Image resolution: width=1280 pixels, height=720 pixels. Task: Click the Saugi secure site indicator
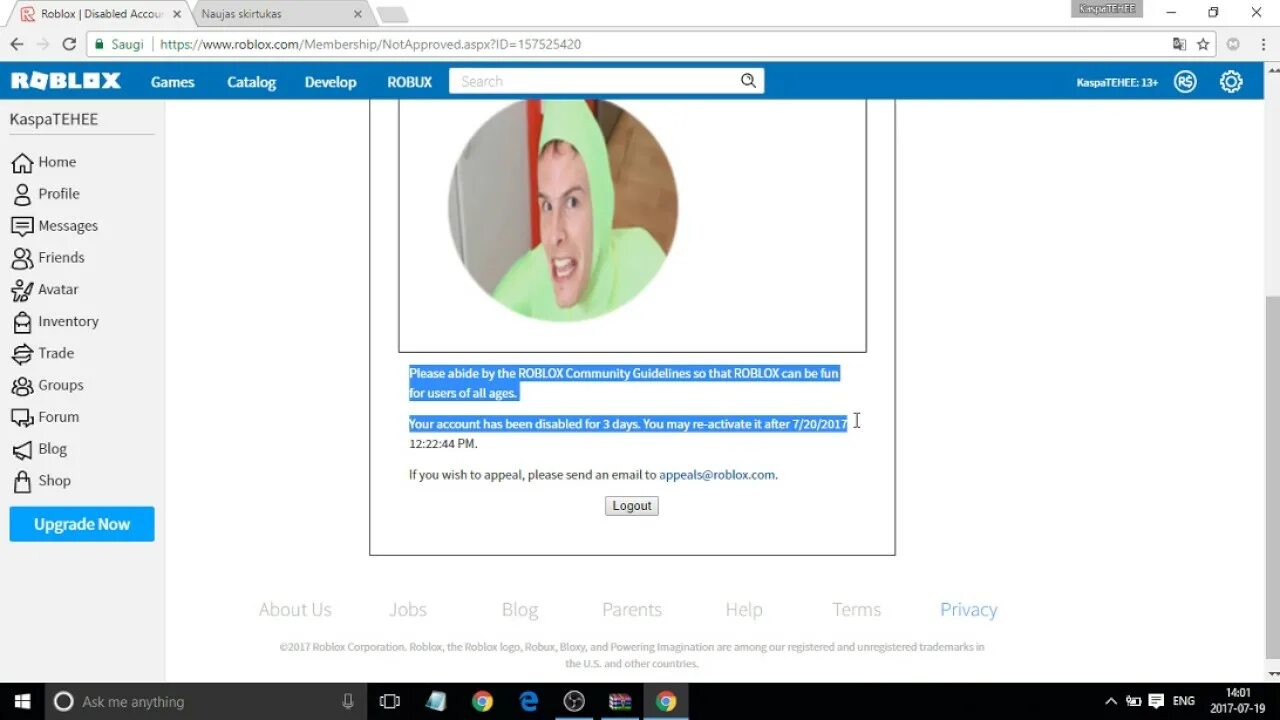point(120,44)
